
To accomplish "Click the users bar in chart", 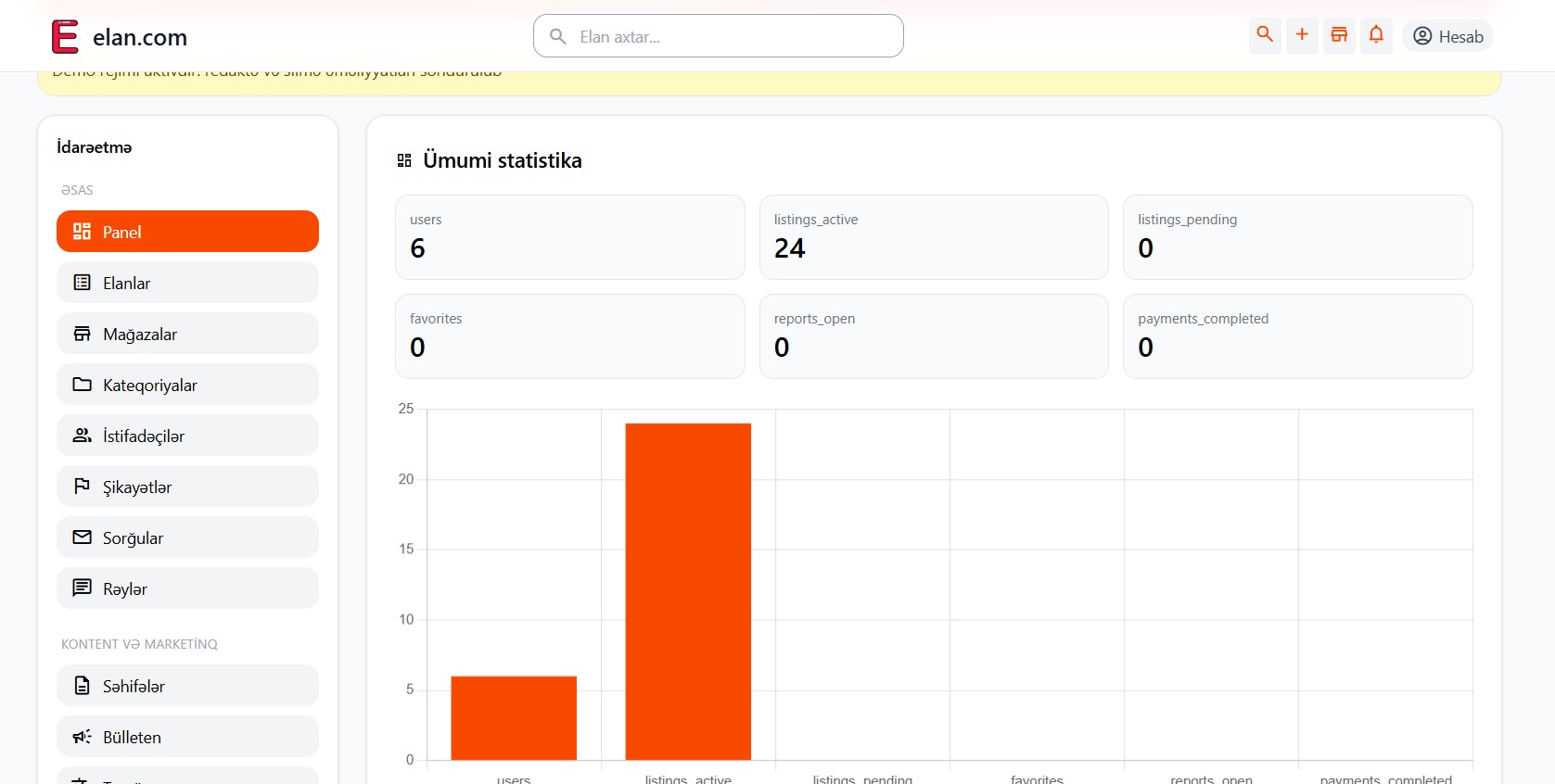I will (514, 718).
